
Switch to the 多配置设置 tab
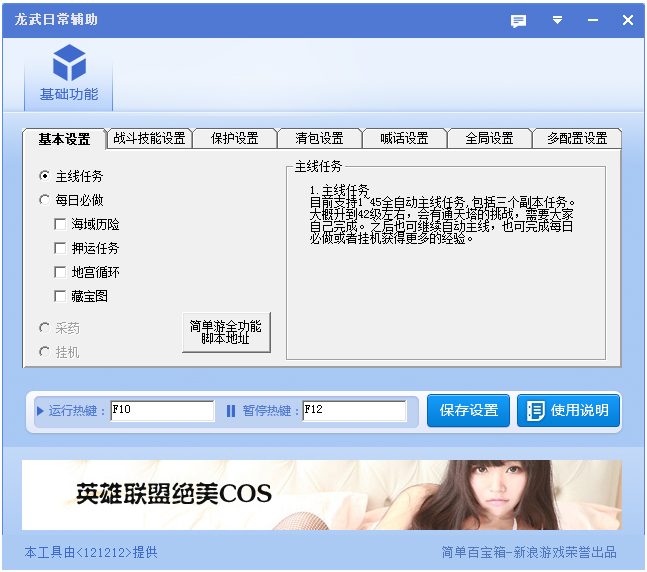577,139
